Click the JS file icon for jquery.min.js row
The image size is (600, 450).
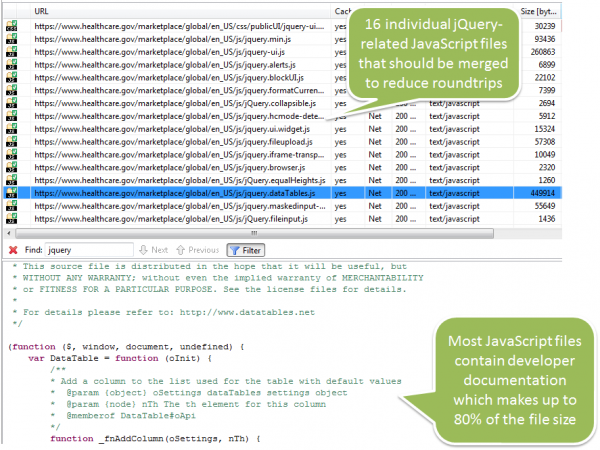coord(11,39)
